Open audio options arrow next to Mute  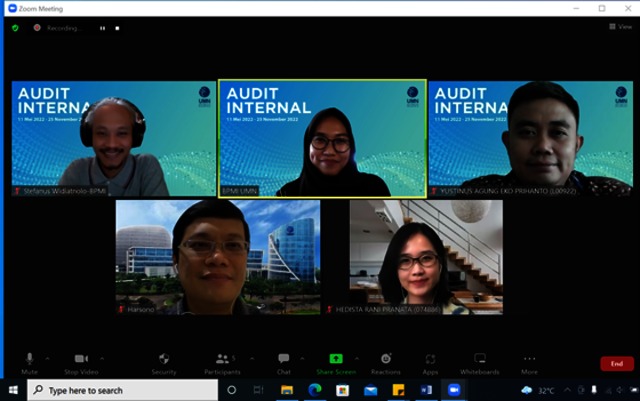[47, 359]
